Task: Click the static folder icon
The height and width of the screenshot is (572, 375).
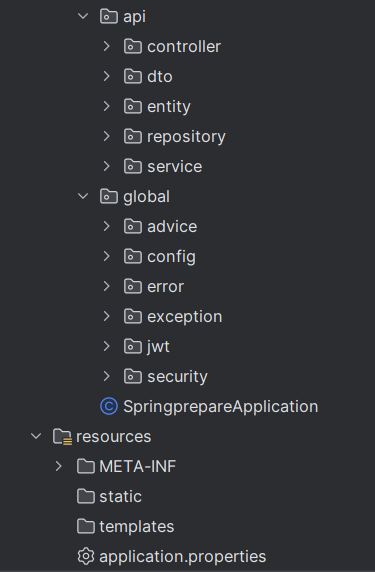Action: (x=86, y=496)
